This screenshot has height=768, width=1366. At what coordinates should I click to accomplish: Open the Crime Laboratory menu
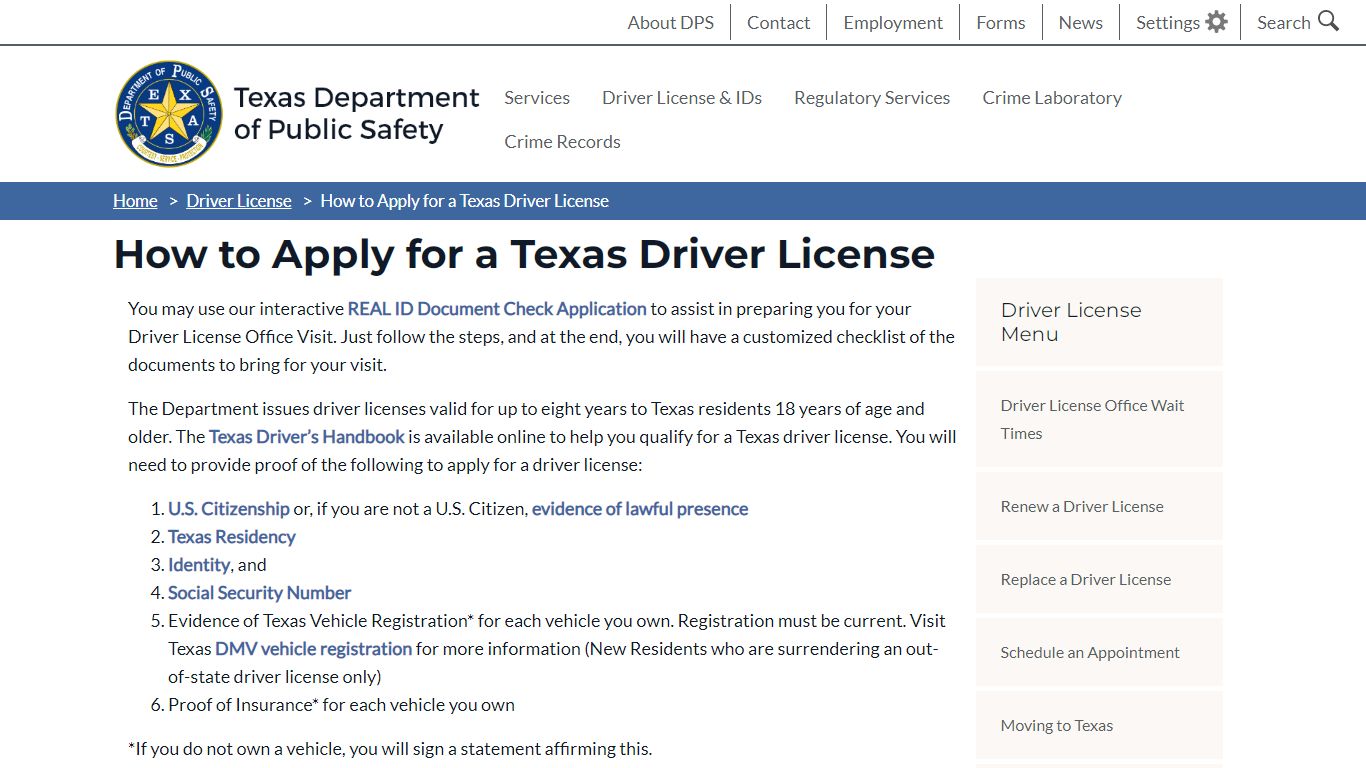[x=1052, y=97]
